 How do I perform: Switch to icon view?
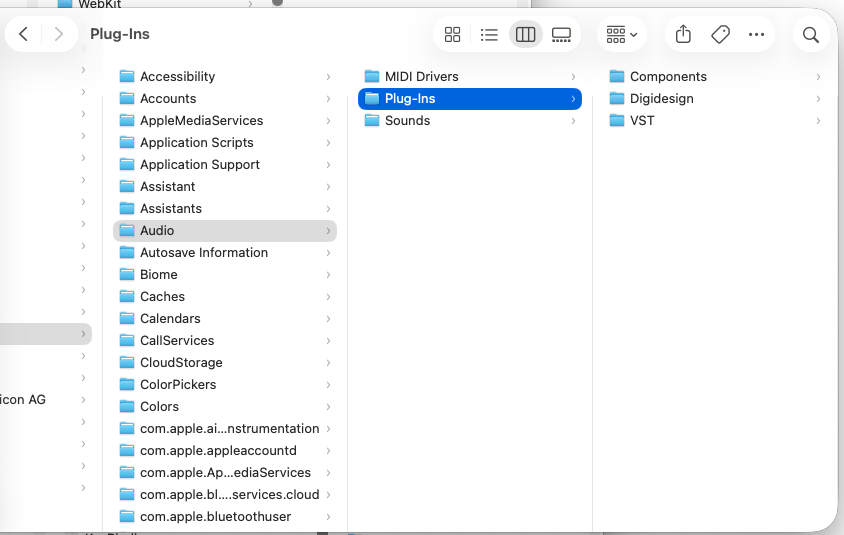point(452,34)
